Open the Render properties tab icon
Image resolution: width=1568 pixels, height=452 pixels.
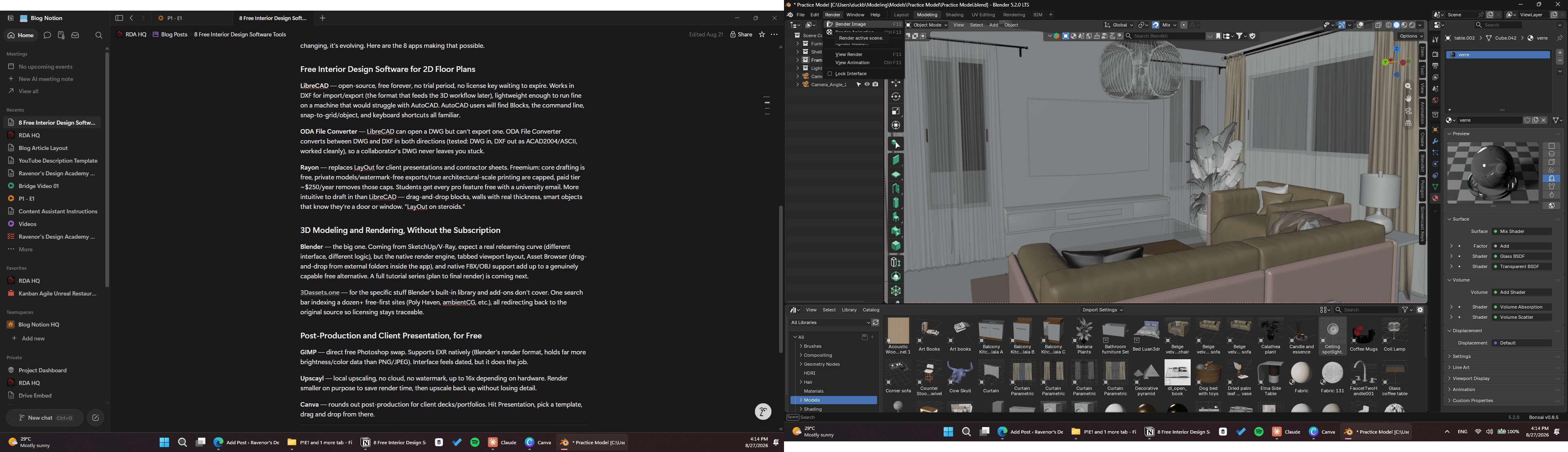pos(1435,54)
